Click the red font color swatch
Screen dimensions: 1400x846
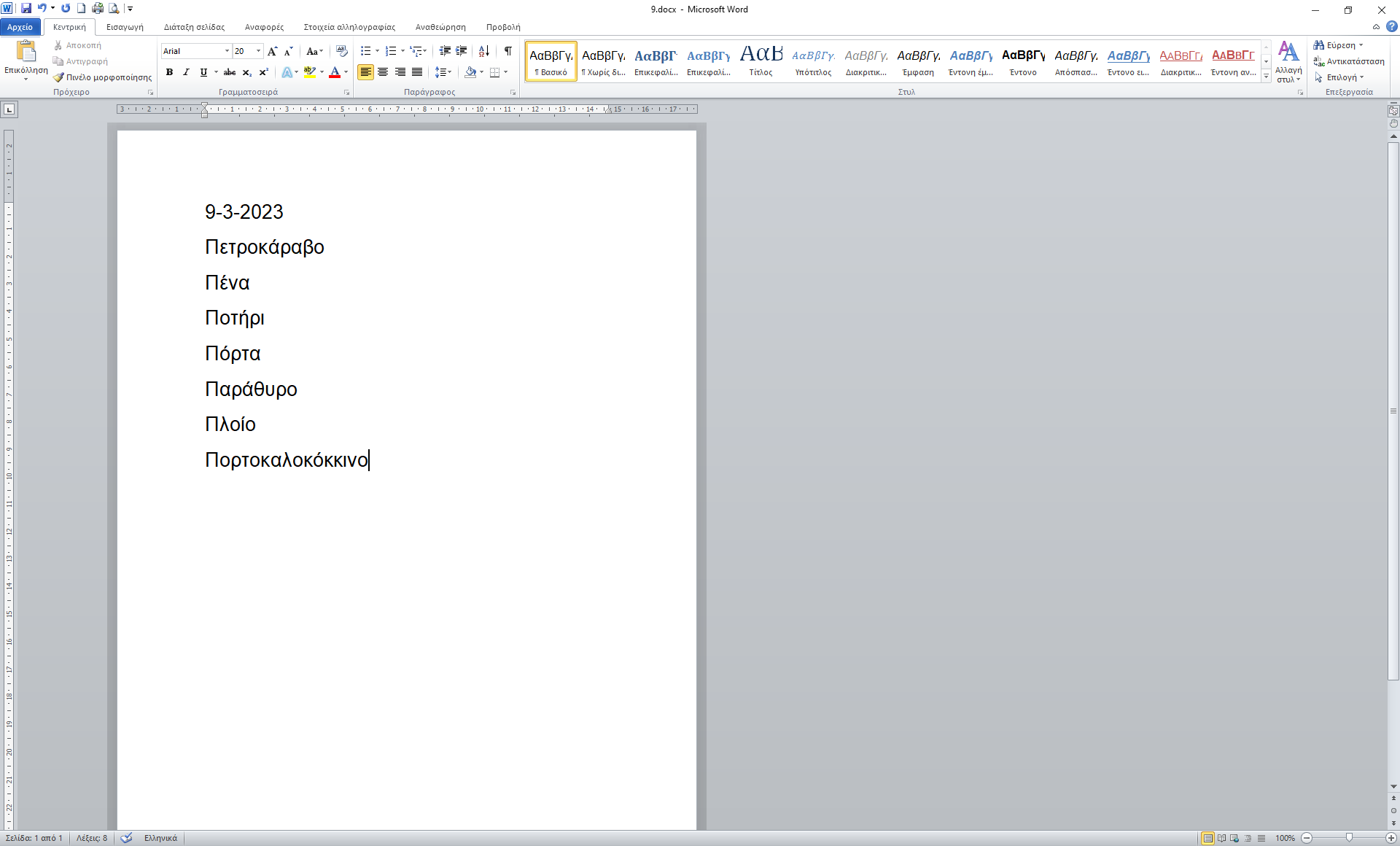coord(335,72)
